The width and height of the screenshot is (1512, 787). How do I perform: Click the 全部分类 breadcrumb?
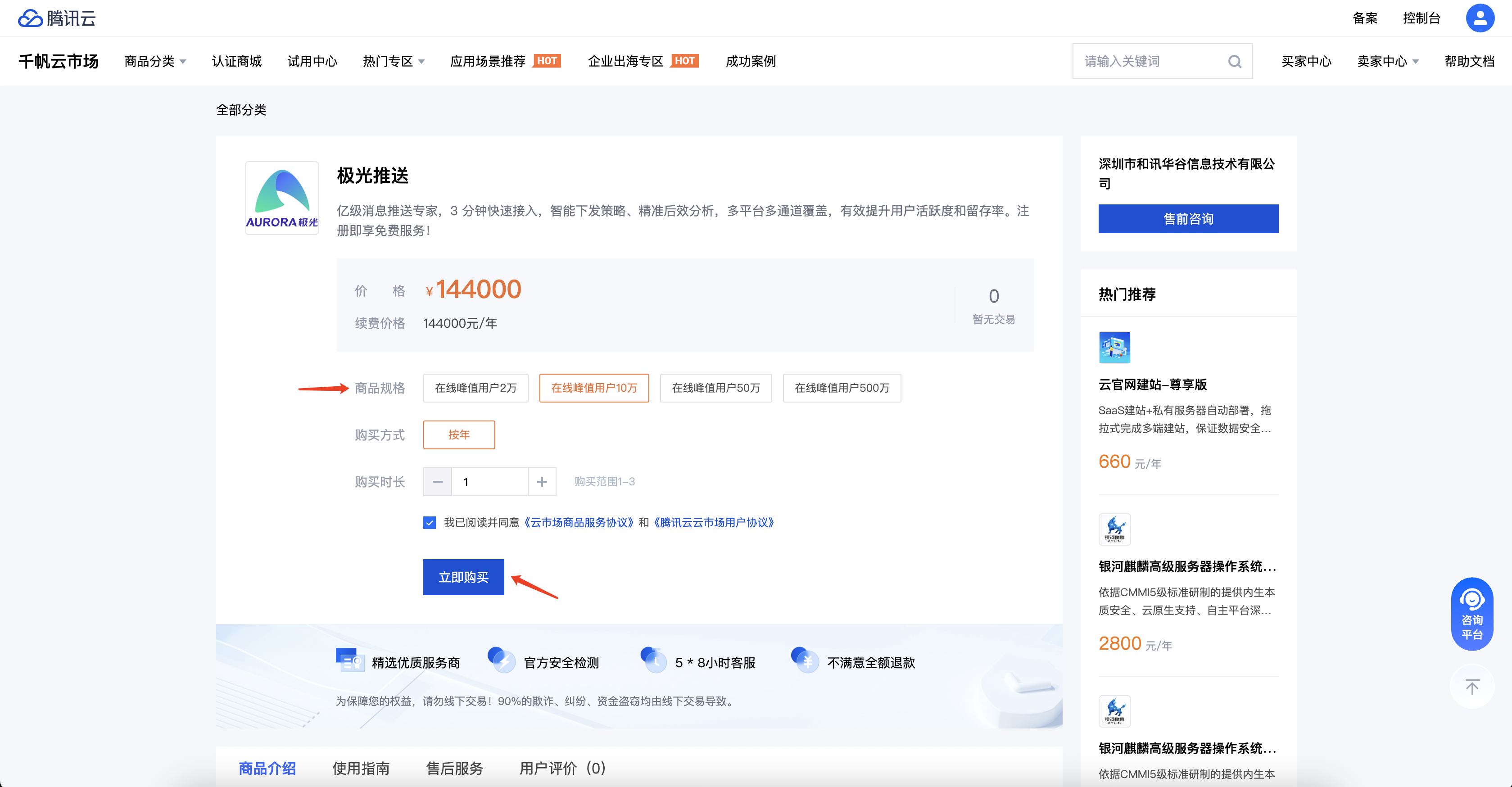coord(241,110)
